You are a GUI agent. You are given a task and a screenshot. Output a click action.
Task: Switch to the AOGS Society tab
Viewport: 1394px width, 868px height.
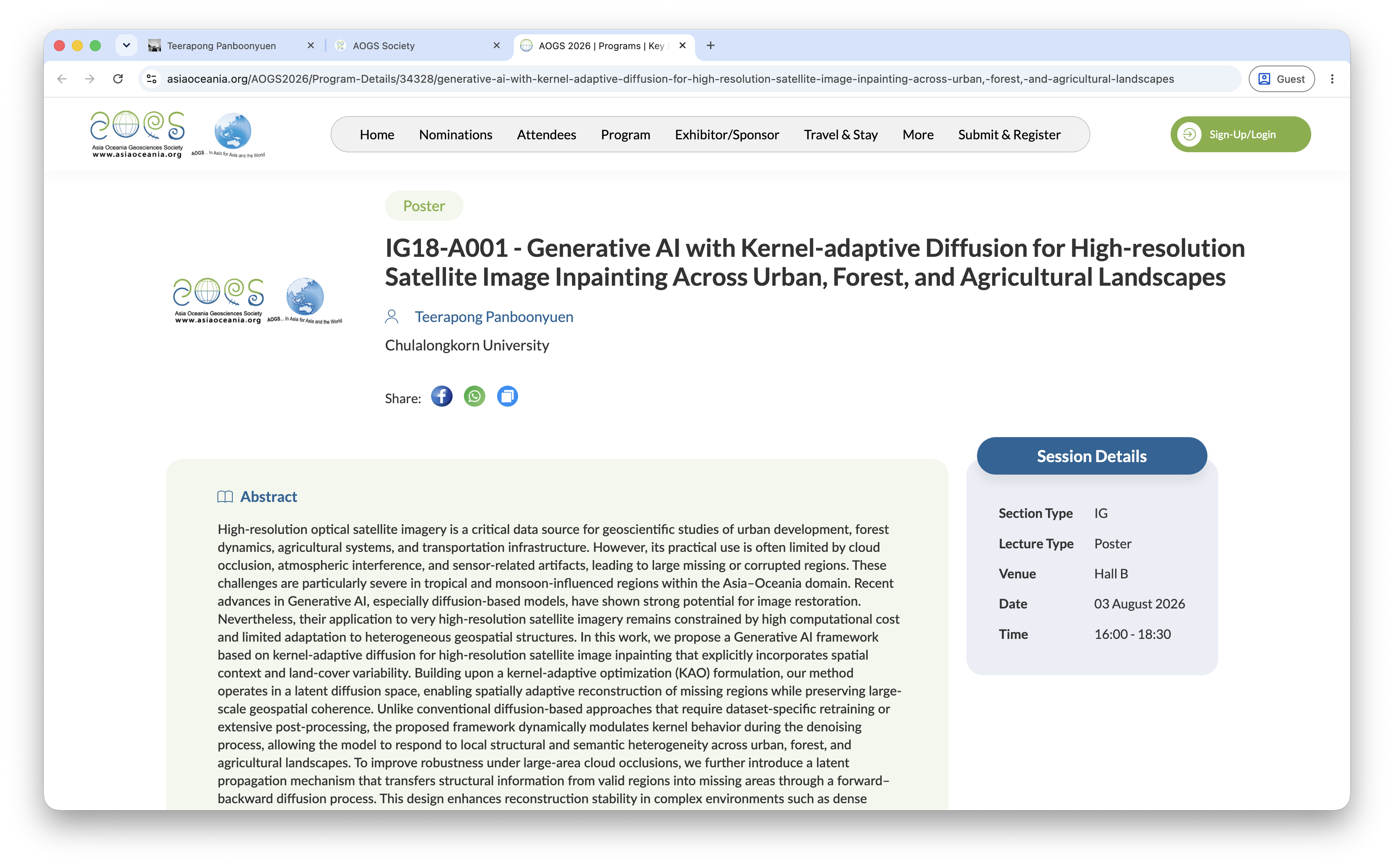tap(418, 45)
